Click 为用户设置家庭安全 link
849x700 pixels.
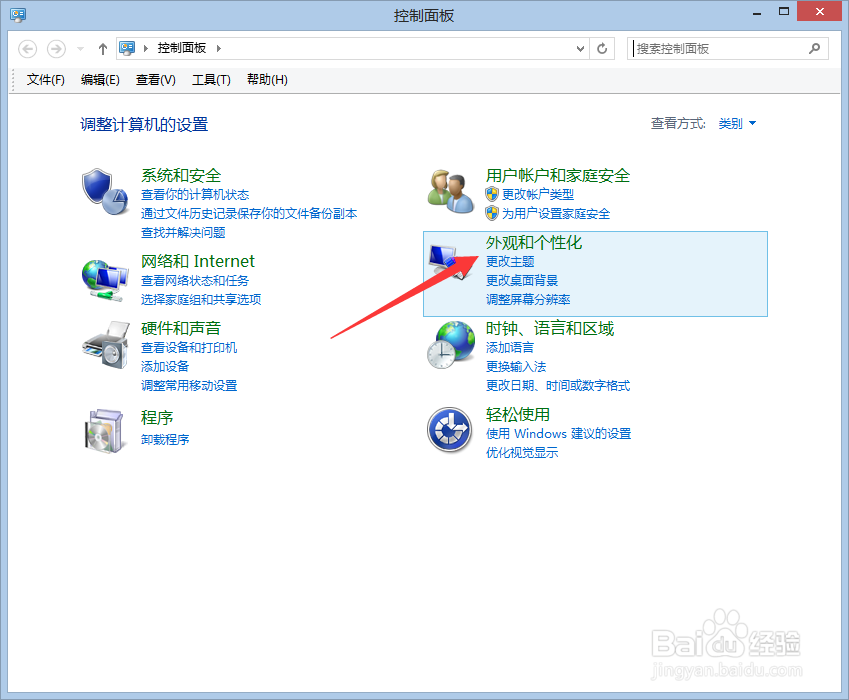pyautogui.click(x=556, y=213)
